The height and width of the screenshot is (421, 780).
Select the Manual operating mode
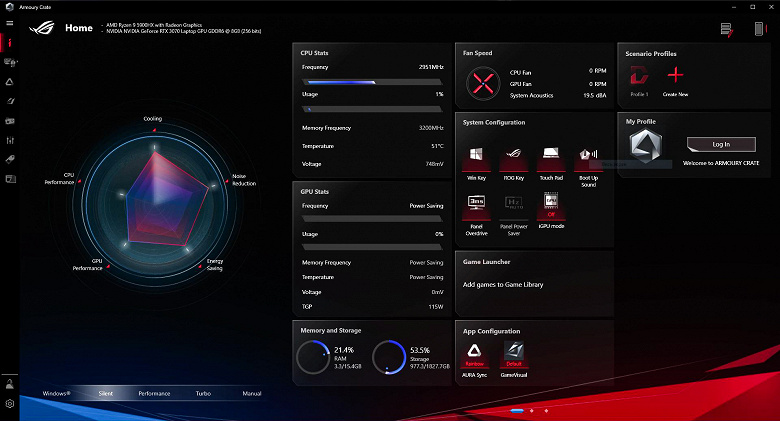(x=252, y=394)
